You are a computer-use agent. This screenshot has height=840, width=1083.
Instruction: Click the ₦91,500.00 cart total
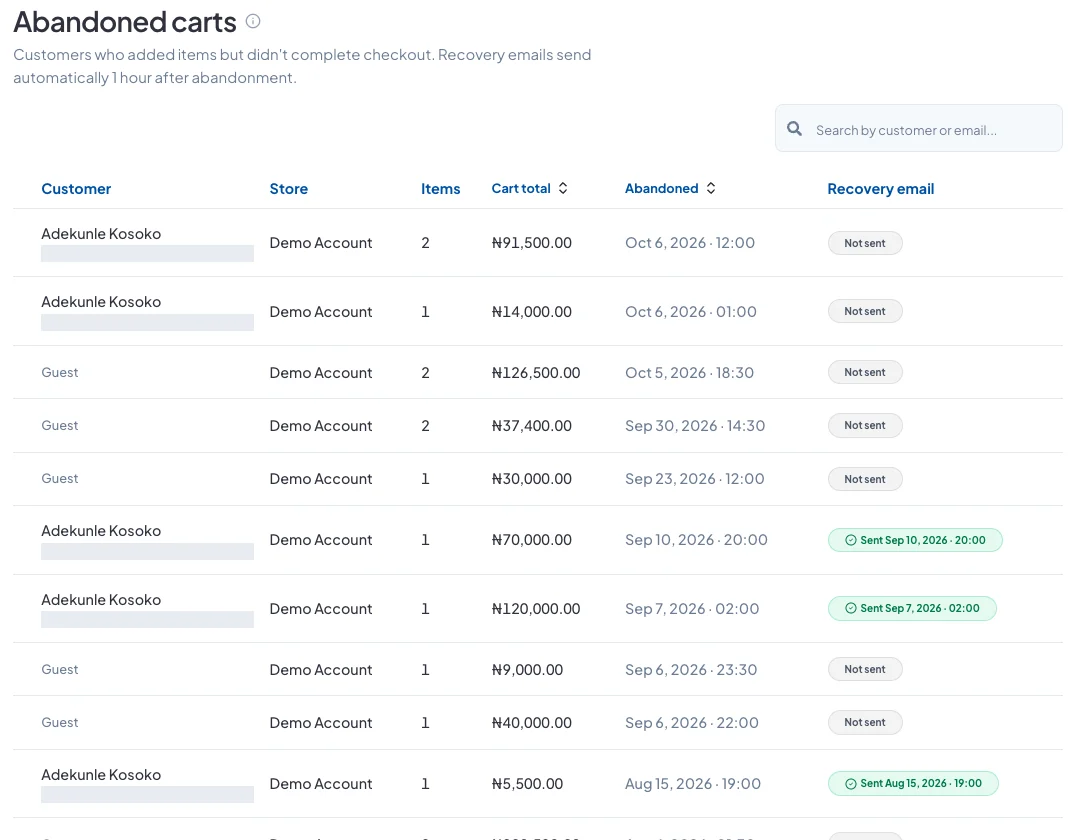pyautogui.click(x=532, y=243)
